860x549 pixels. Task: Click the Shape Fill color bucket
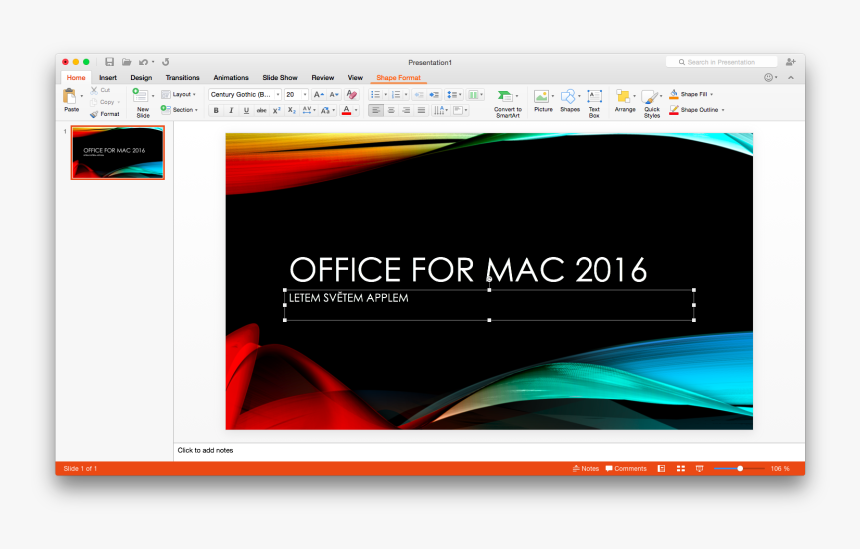(674, 94)
